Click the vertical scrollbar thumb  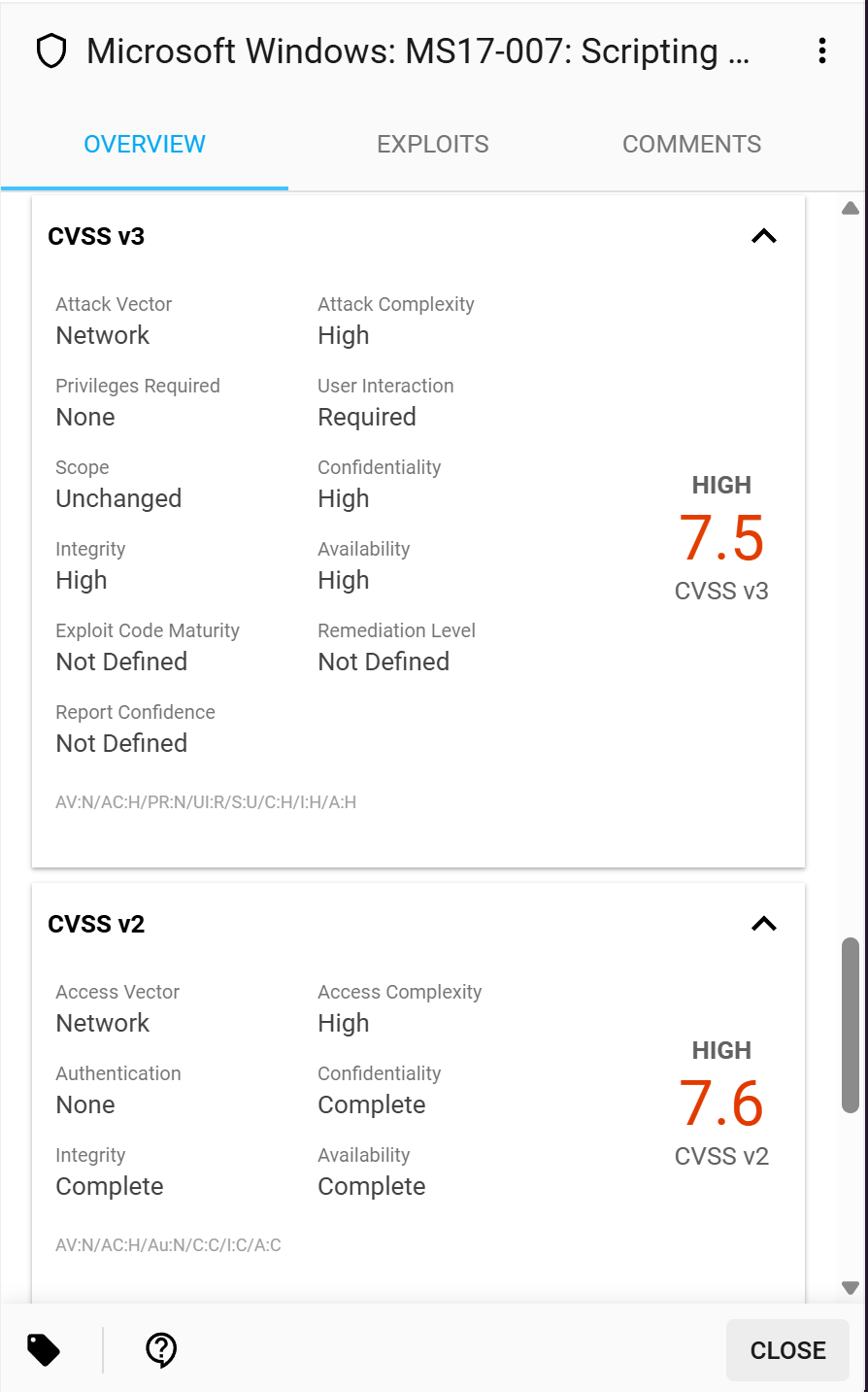point(851,1025)
